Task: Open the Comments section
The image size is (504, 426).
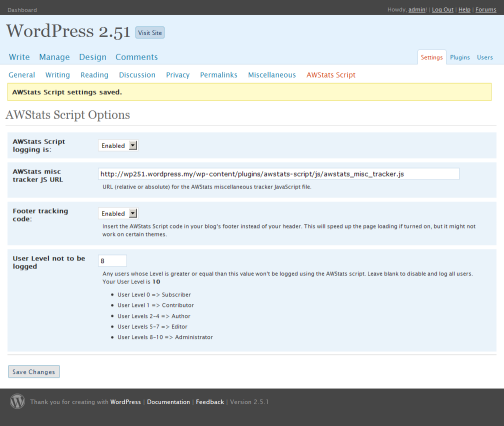Action: (137, 57)
